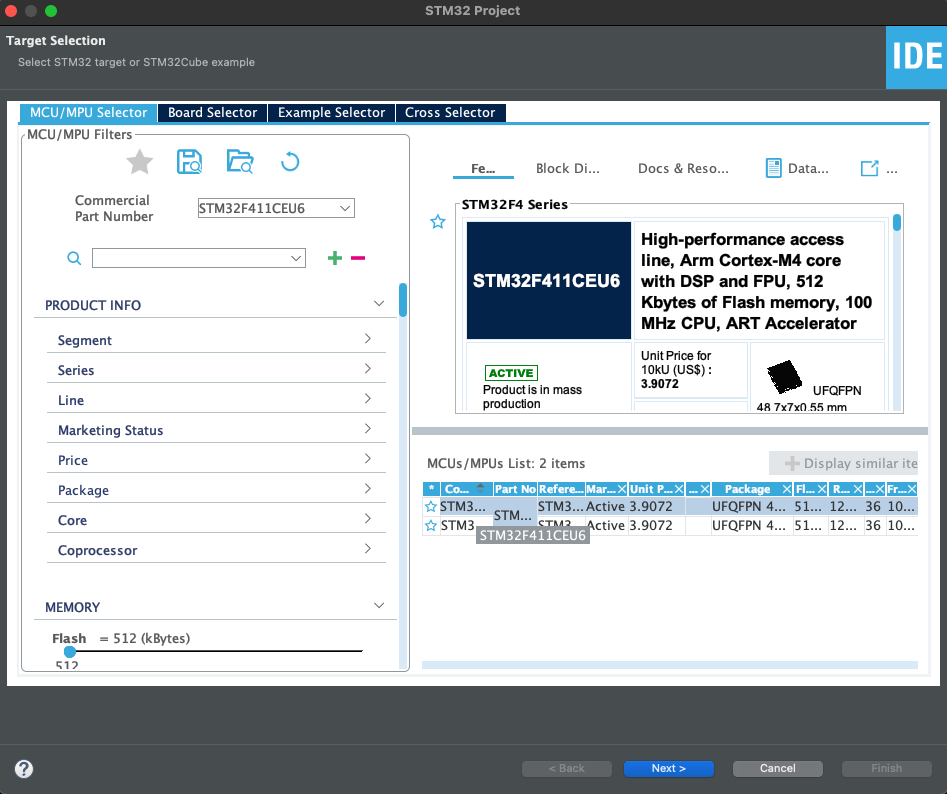The width and height of the screenshot is (947, 794).
Task: Remove the Unit Price column via its X
Action: 679,489
